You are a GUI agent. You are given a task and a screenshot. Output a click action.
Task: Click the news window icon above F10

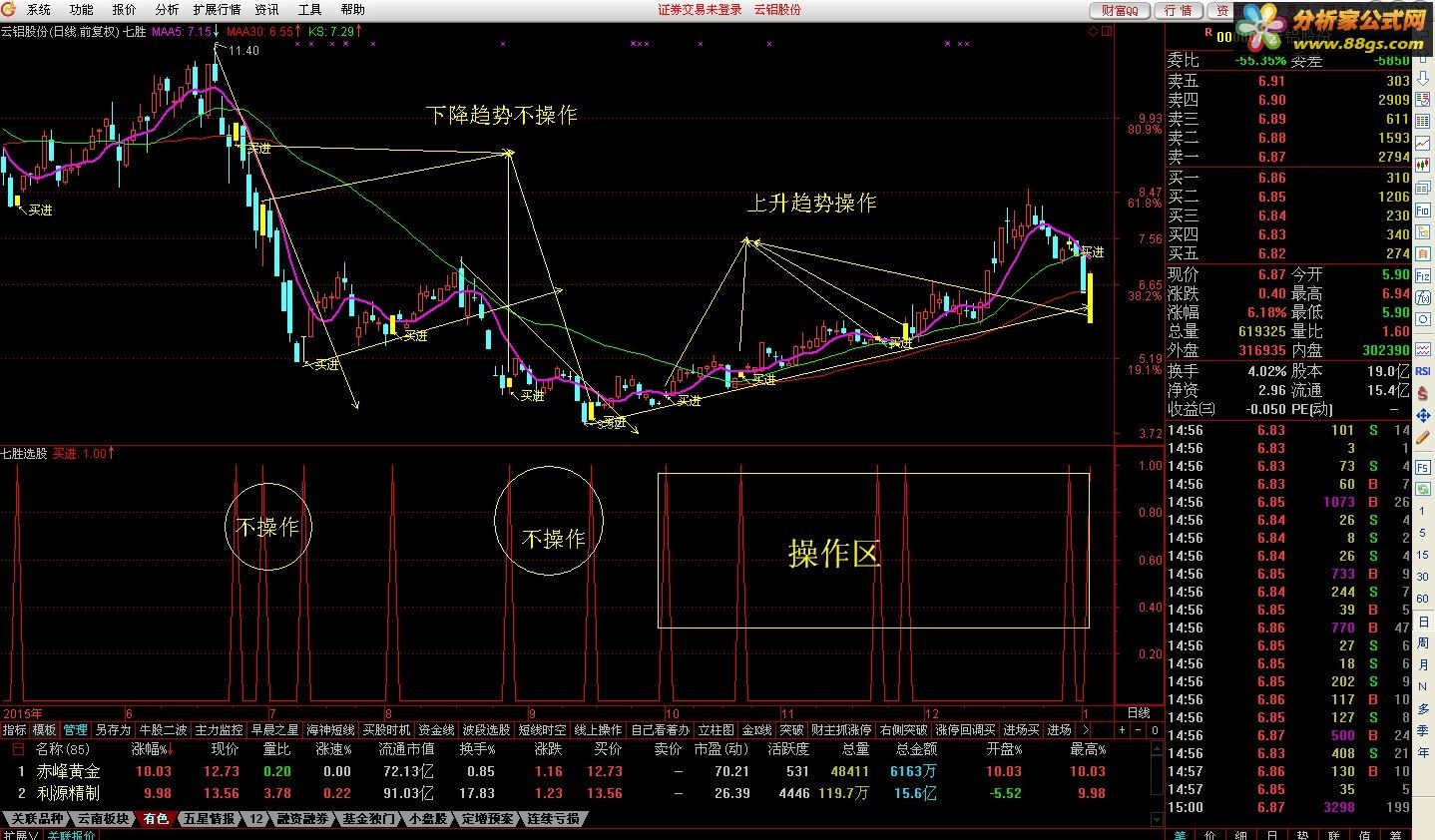point(1422,188)
